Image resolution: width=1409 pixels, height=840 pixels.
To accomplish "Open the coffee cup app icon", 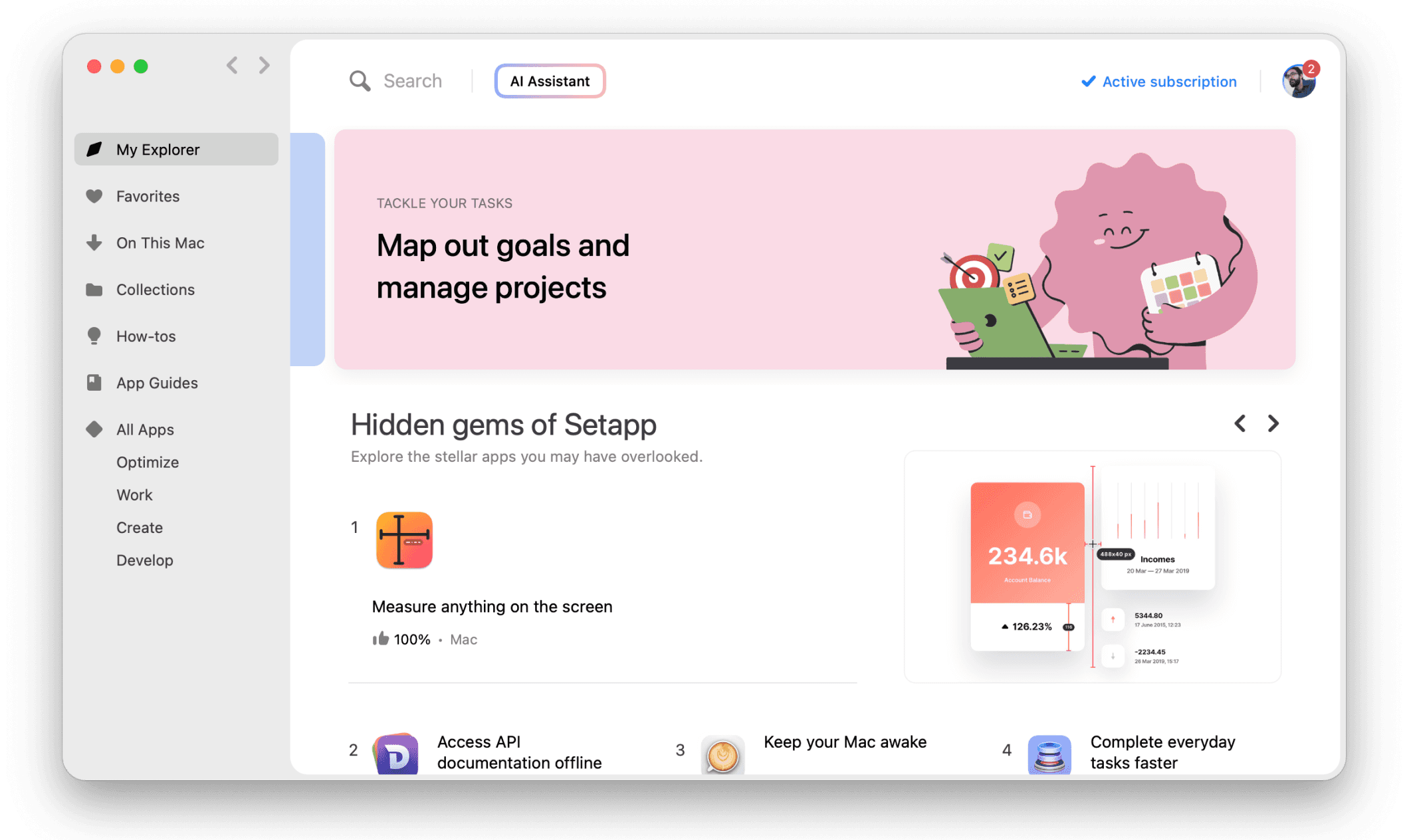I will coord(722,756).
